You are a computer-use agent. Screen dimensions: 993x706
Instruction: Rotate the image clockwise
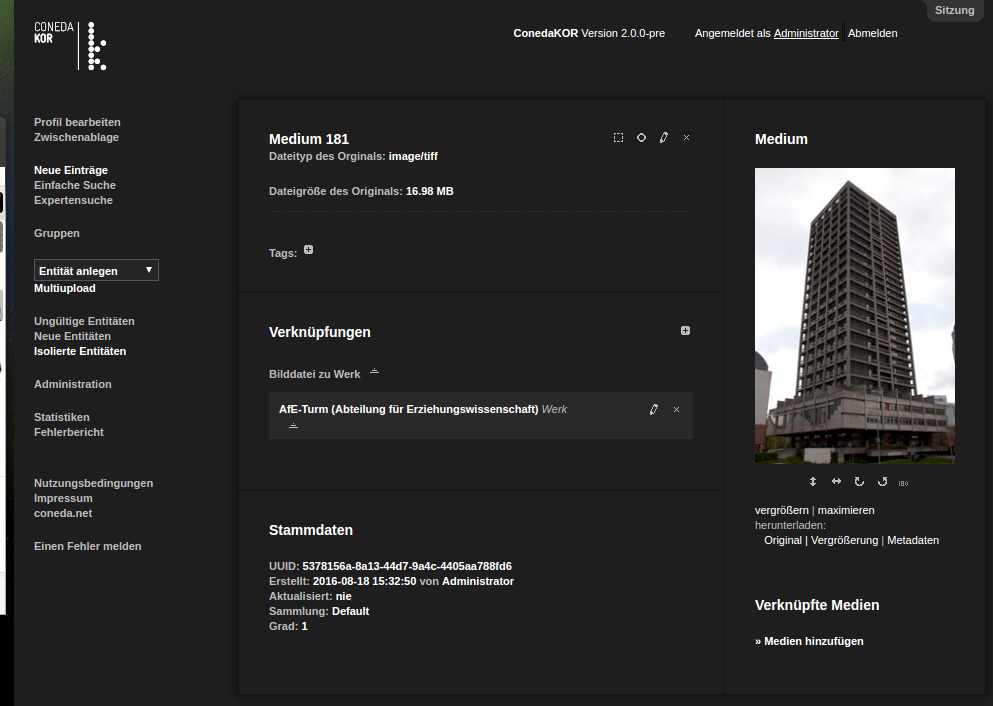tap(859, 482)
